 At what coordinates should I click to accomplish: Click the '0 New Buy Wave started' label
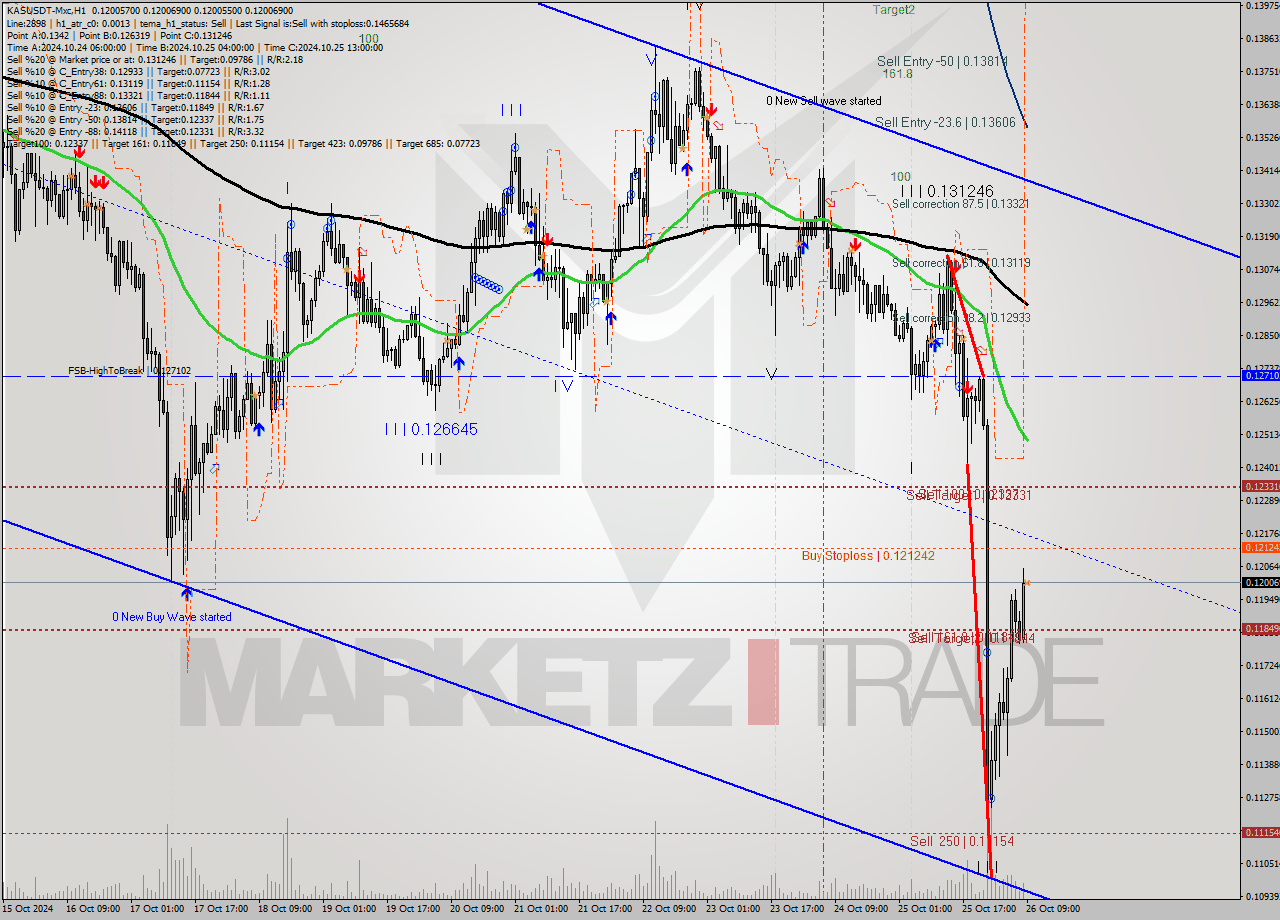click(172, 617)
